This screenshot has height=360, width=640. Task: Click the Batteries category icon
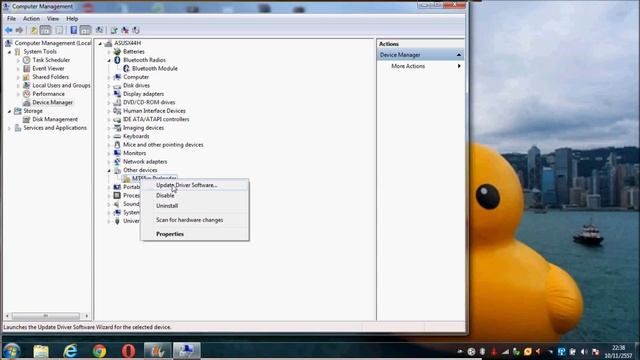117,51
